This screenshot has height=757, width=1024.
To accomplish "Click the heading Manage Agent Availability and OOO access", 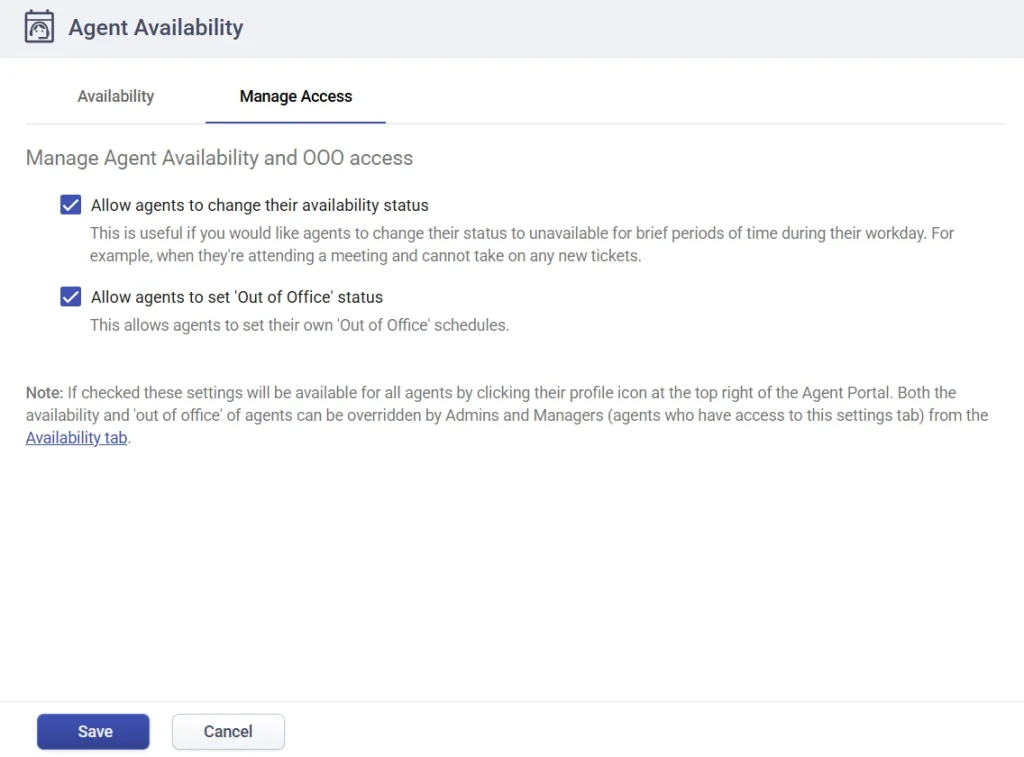I will pyautogui.click(x=219, y=158).
